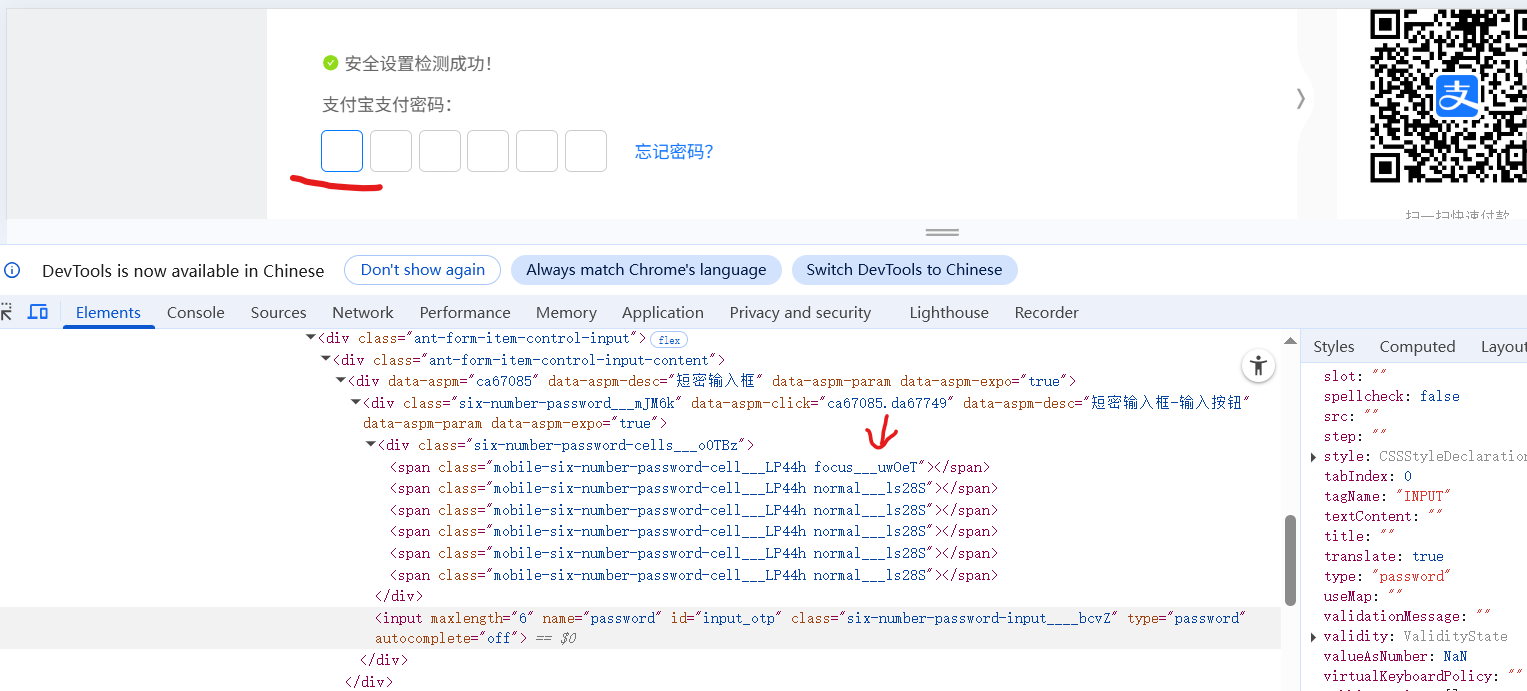Open the Recorder tab
The width and height of the screenshot is (1527, 691).
tap(1047, 312)
